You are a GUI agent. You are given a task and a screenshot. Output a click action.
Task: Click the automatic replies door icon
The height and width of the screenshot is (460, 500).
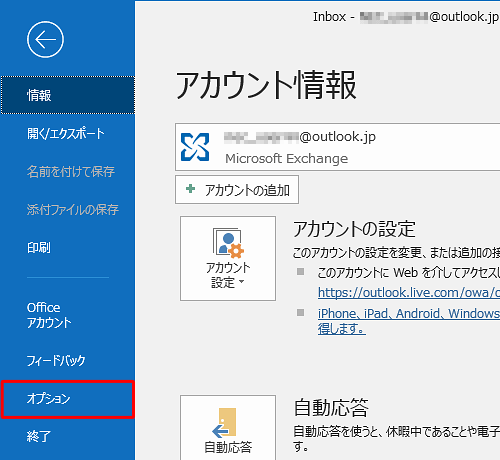coord(224,423)
